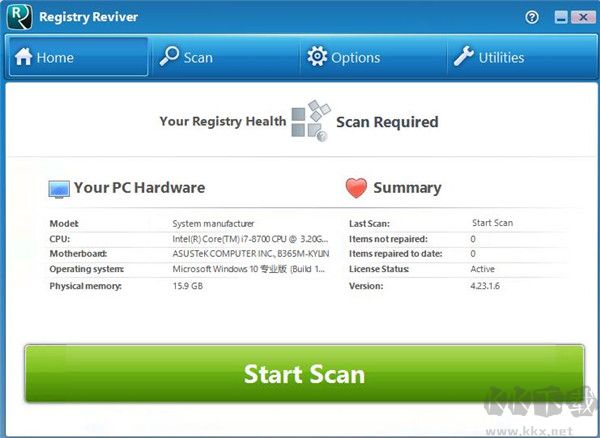600x438 pixels.
Task: Click the wrench icon for Utilities
Action: coord(463,56)
